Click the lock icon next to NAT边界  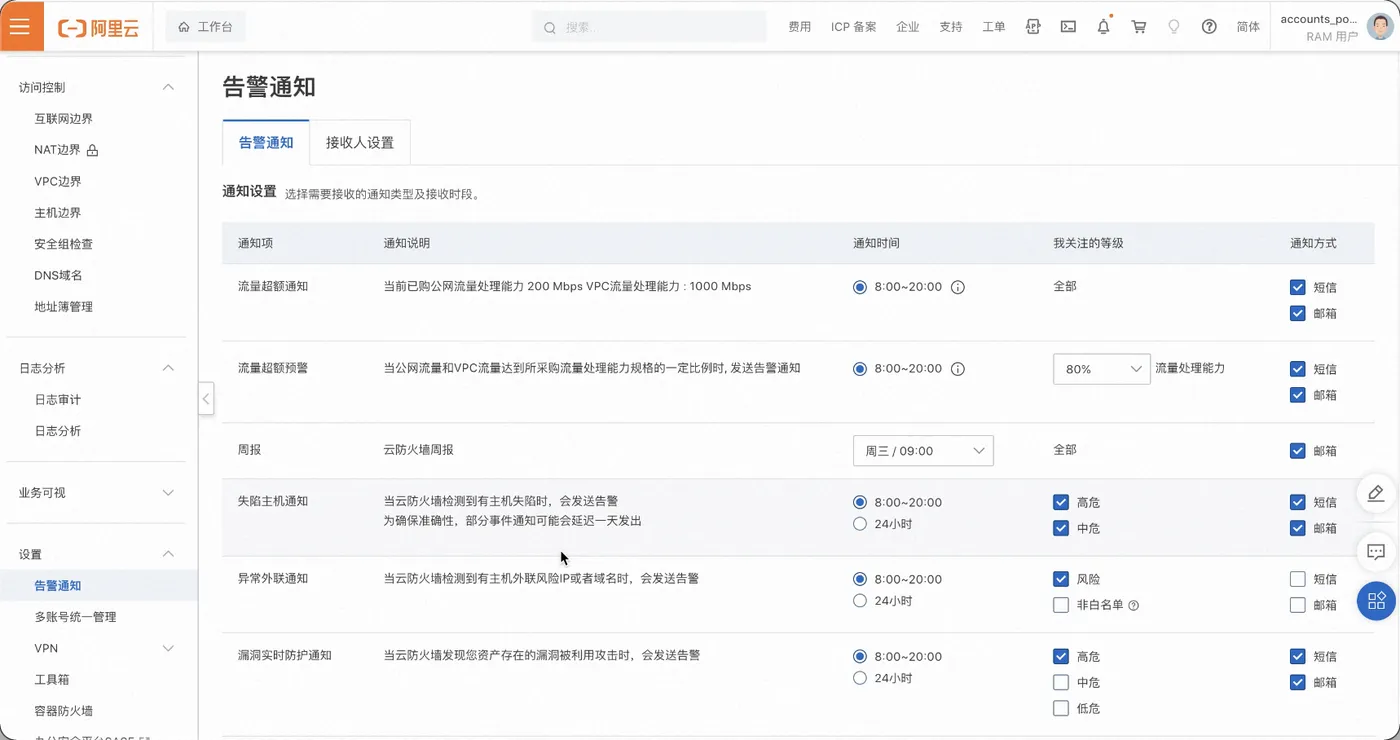(92, 150)
